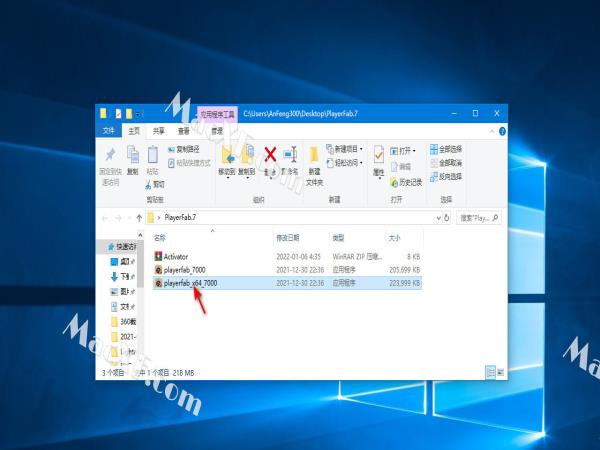The height and width of the screenshot is (450, 600).
Task: Click the Back navigation arrow
Action: coord(104,218)
